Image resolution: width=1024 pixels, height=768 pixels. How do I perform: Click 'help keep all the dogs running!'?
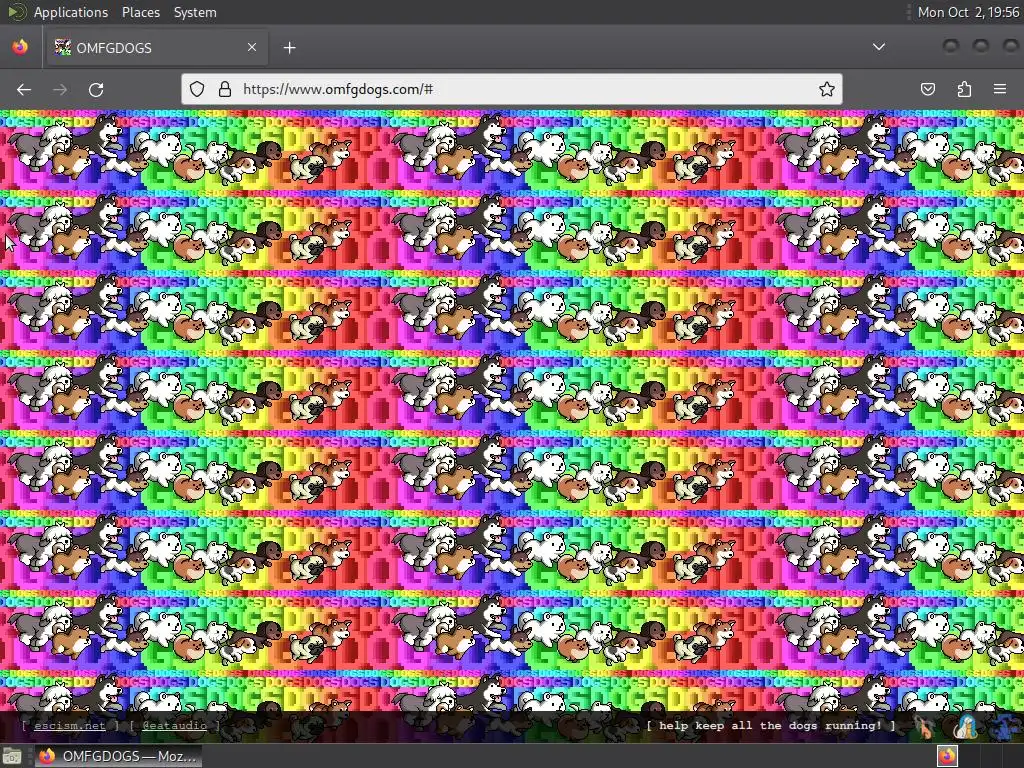(771, 726)
